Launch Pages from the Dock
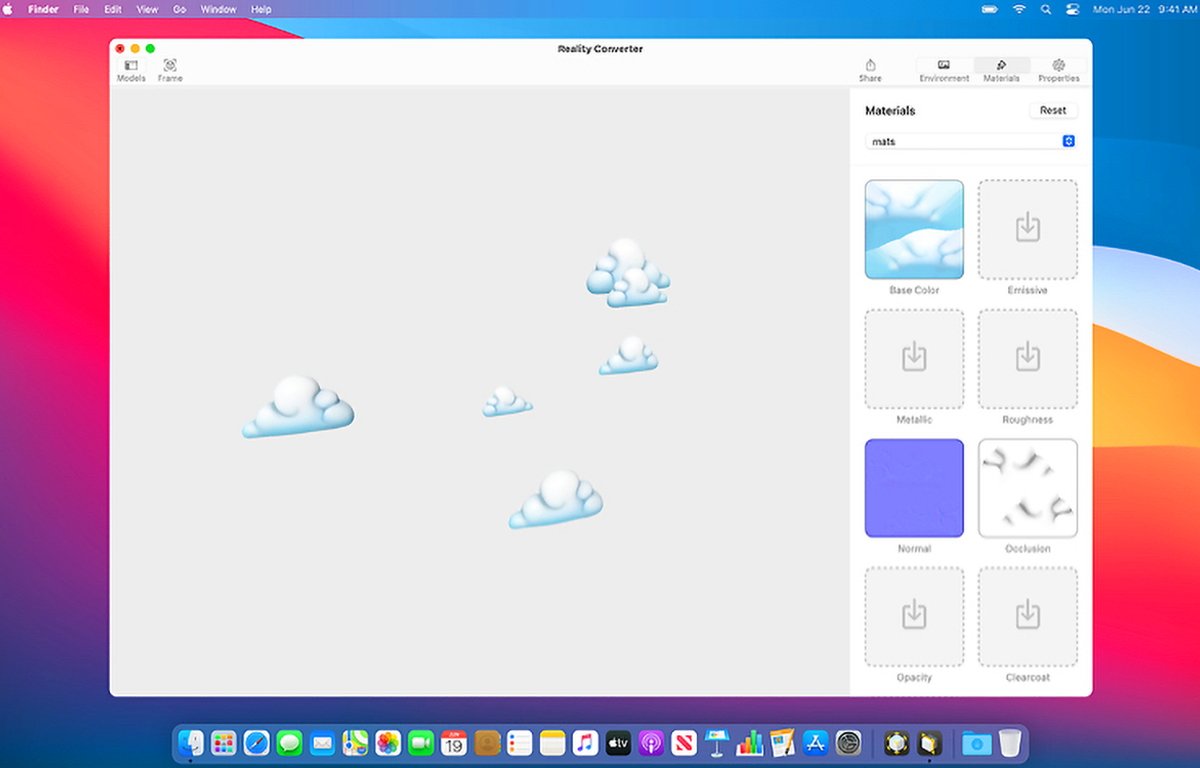 [x=782, y=743]
